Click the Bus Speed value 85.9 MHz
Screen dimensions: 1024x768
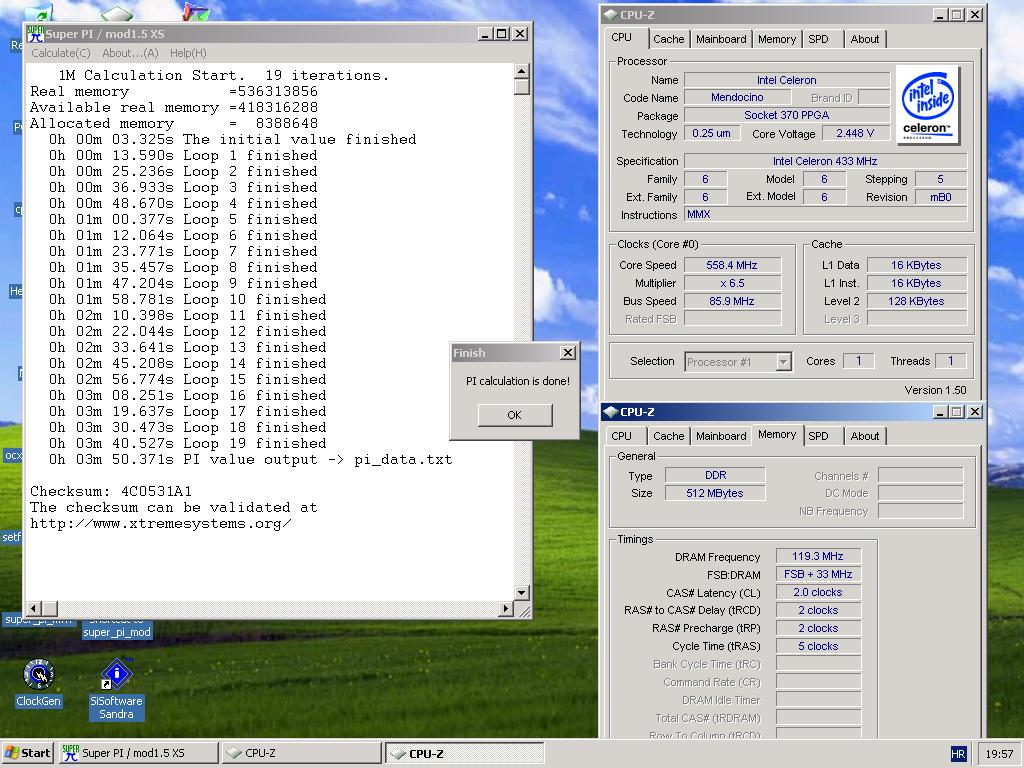pyautogui.click(x=731, y=301)
